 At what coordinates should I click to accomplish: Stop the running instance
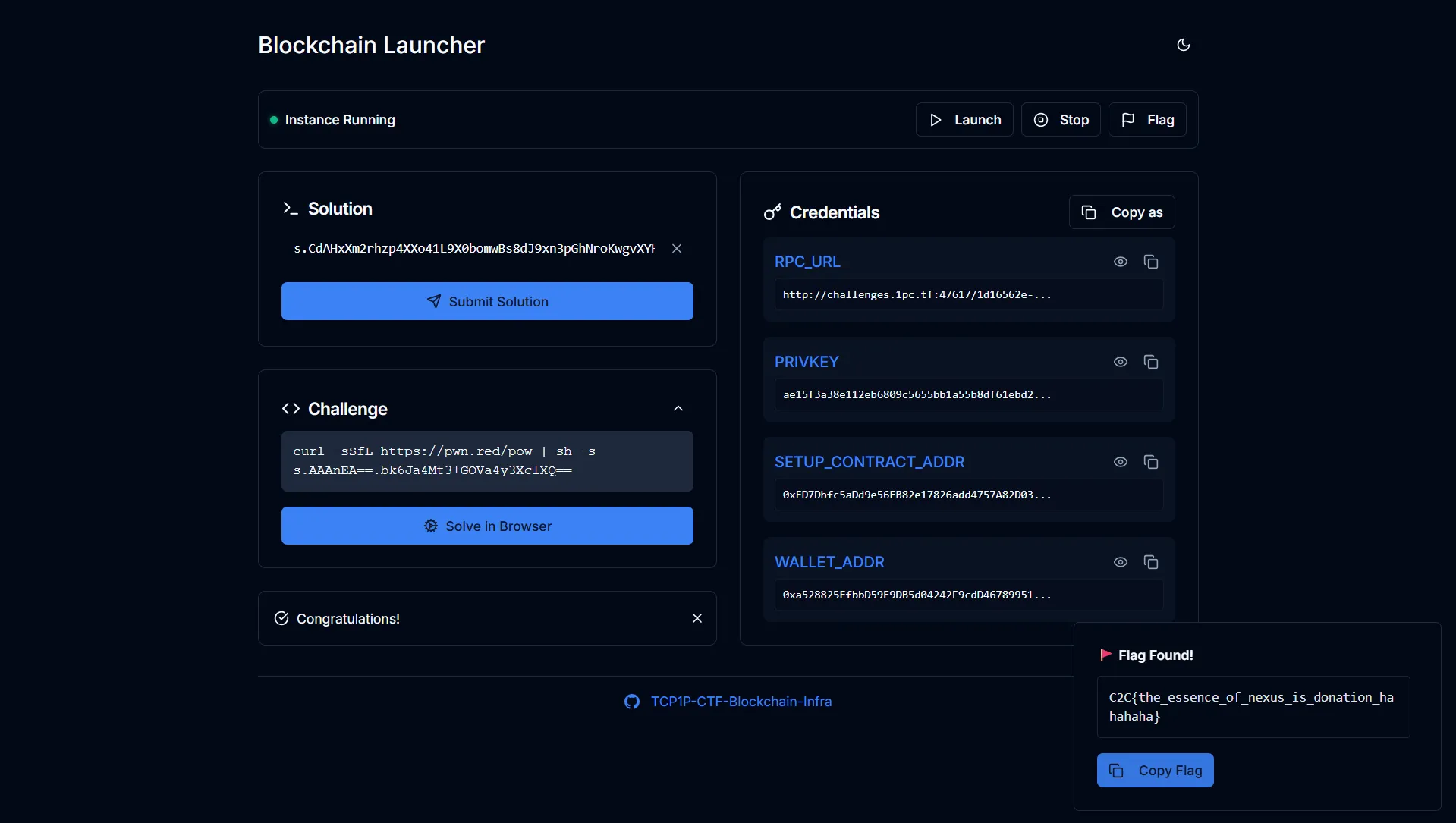[x=1060, y=120]
